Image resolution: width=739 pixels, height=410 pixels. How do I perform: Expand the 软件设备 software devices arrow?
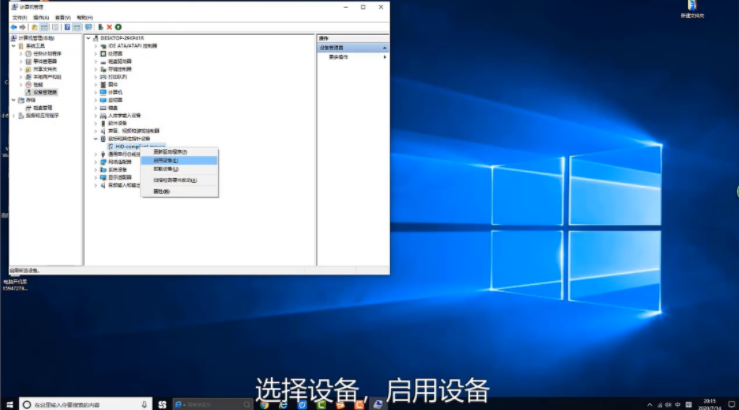pyautogui.click(x=96, y=123)
